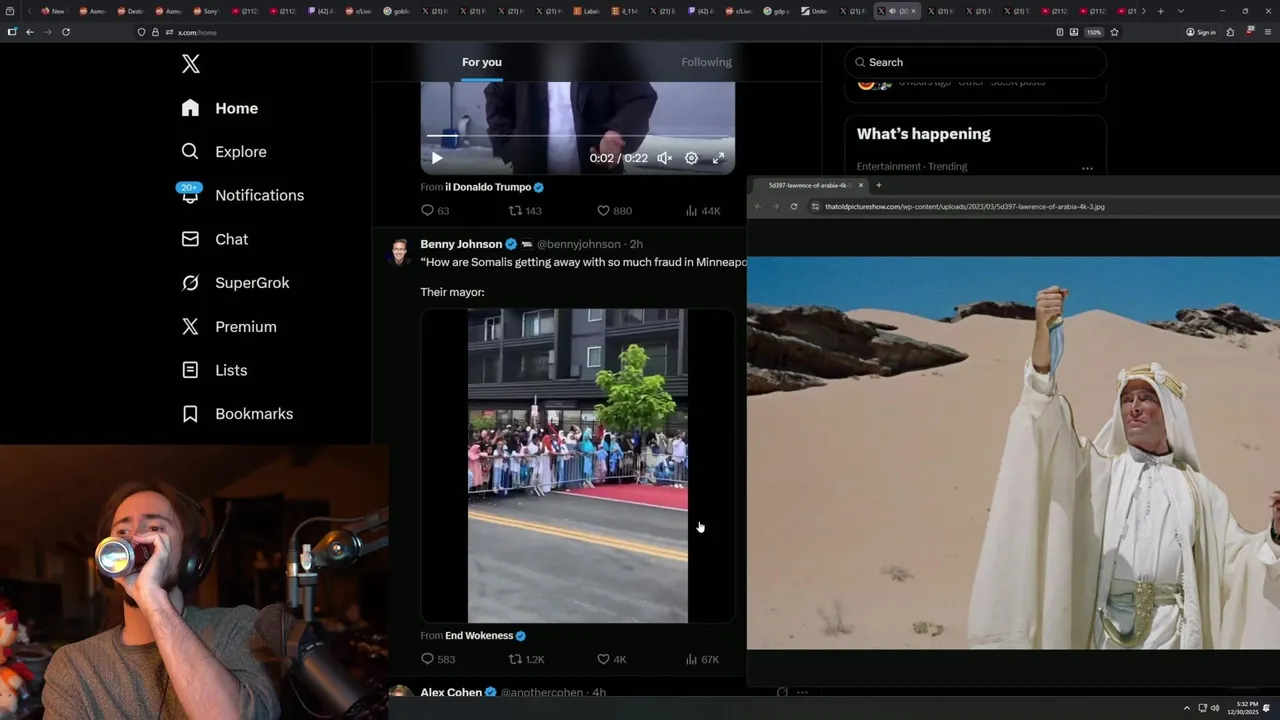Click the @bennyjohnson handle

579,244
